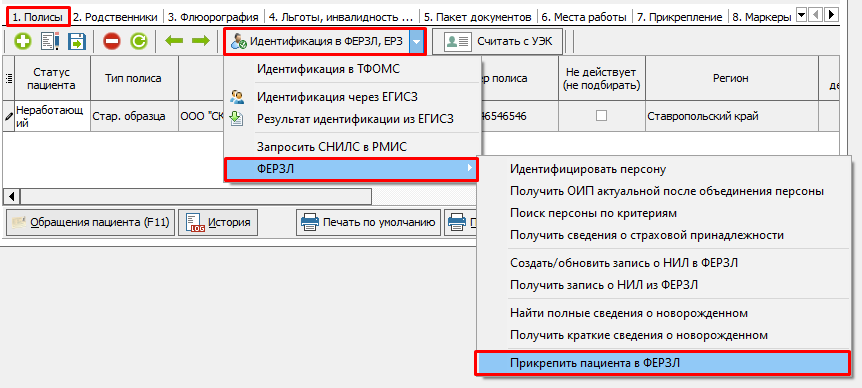Open the '2. Родственники' tab

coord(115,17)
